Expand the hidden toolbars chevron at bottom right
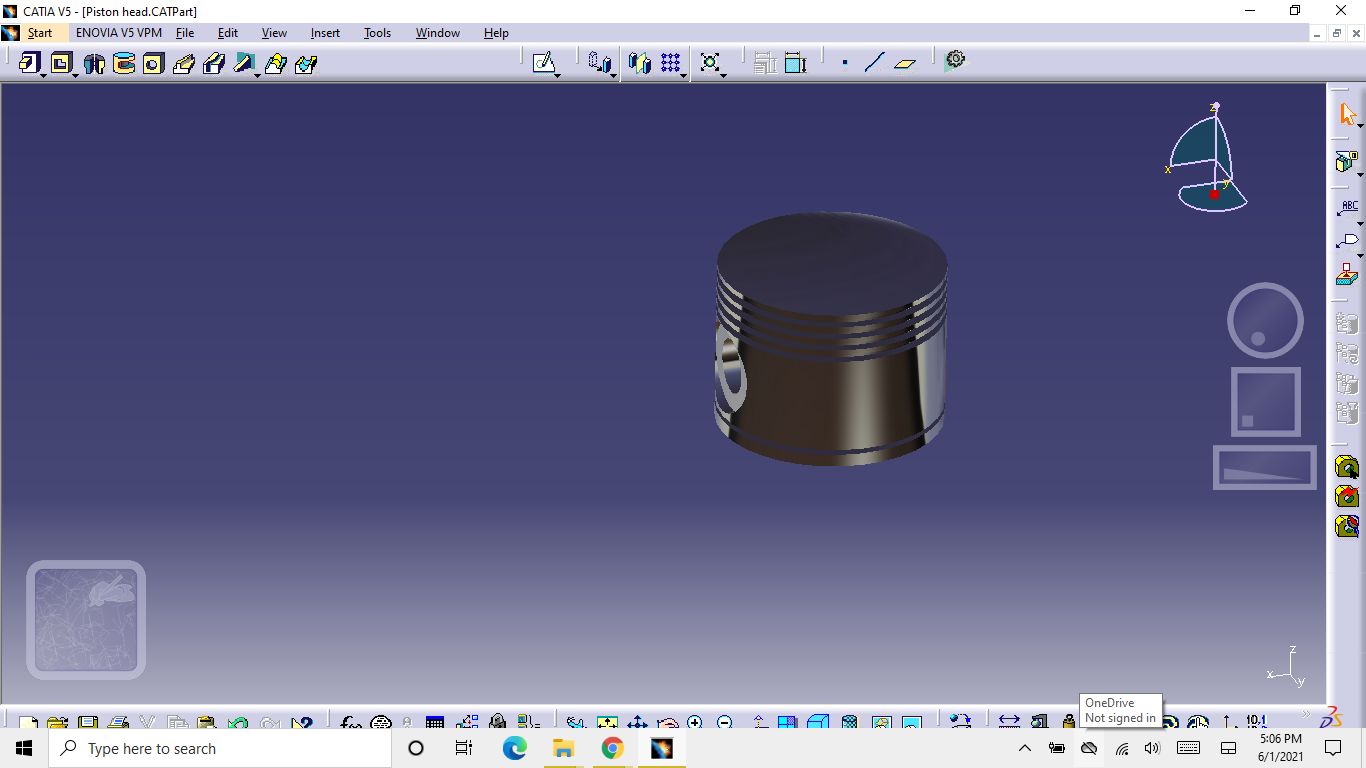 pyautogui.click(x=1307, y=714)
